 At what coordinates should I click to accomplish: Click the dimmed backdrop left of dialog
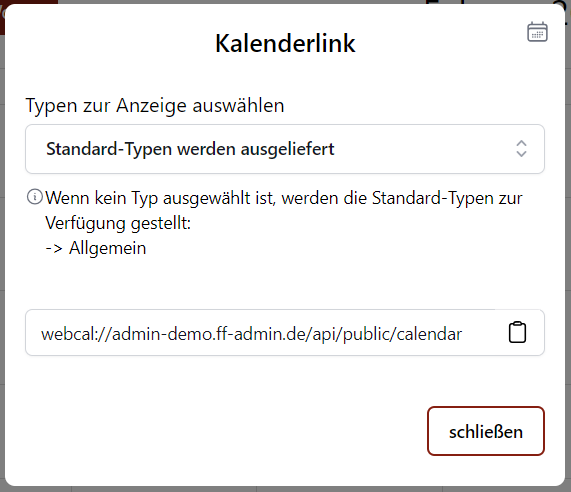(2, 255)
